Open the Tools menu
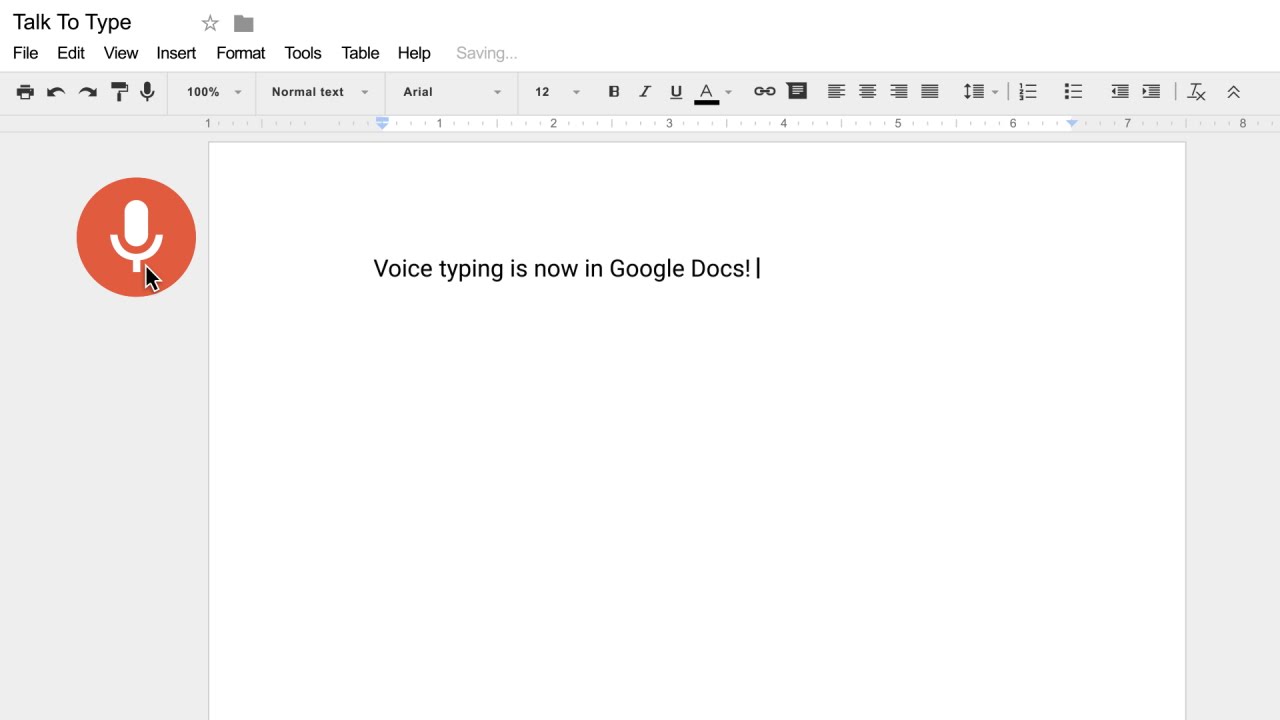Screen dimensions: 1280x720 pos(303,53)
